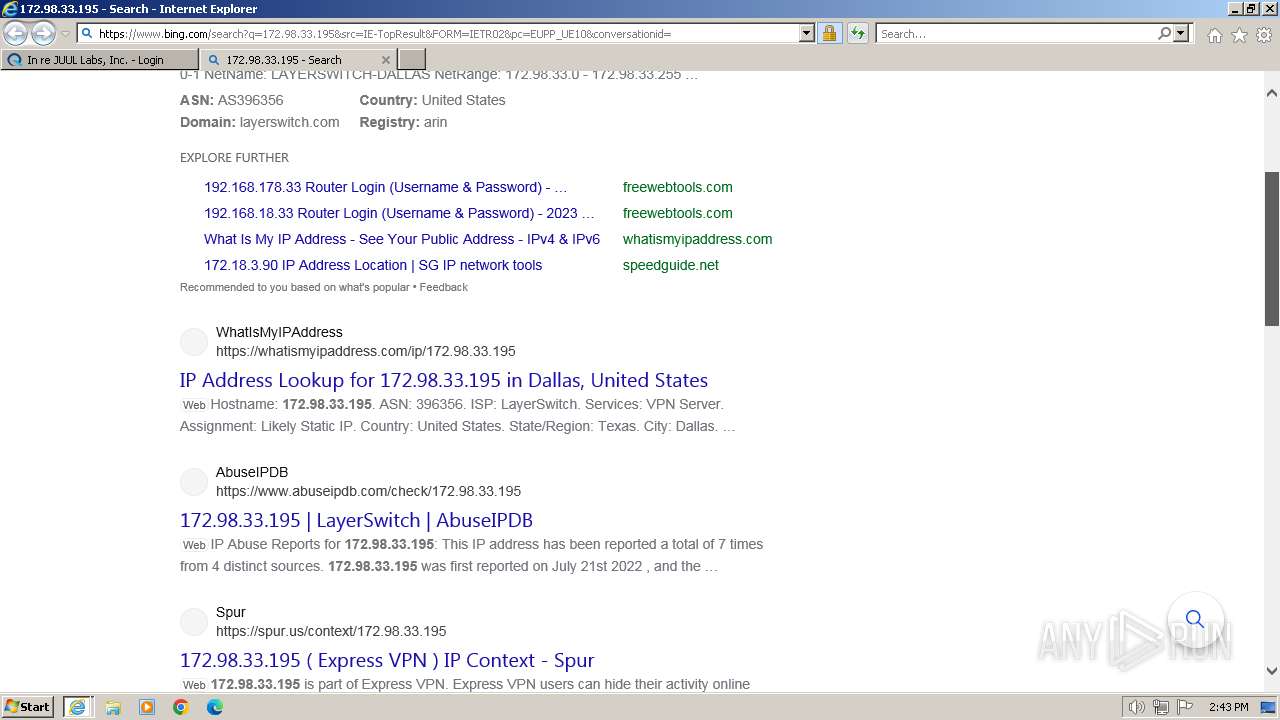Open the 172.98.33.195 LayerSwitch AbuseIPDB result
Screen dimensions: 1280x720
coord(356,520)
